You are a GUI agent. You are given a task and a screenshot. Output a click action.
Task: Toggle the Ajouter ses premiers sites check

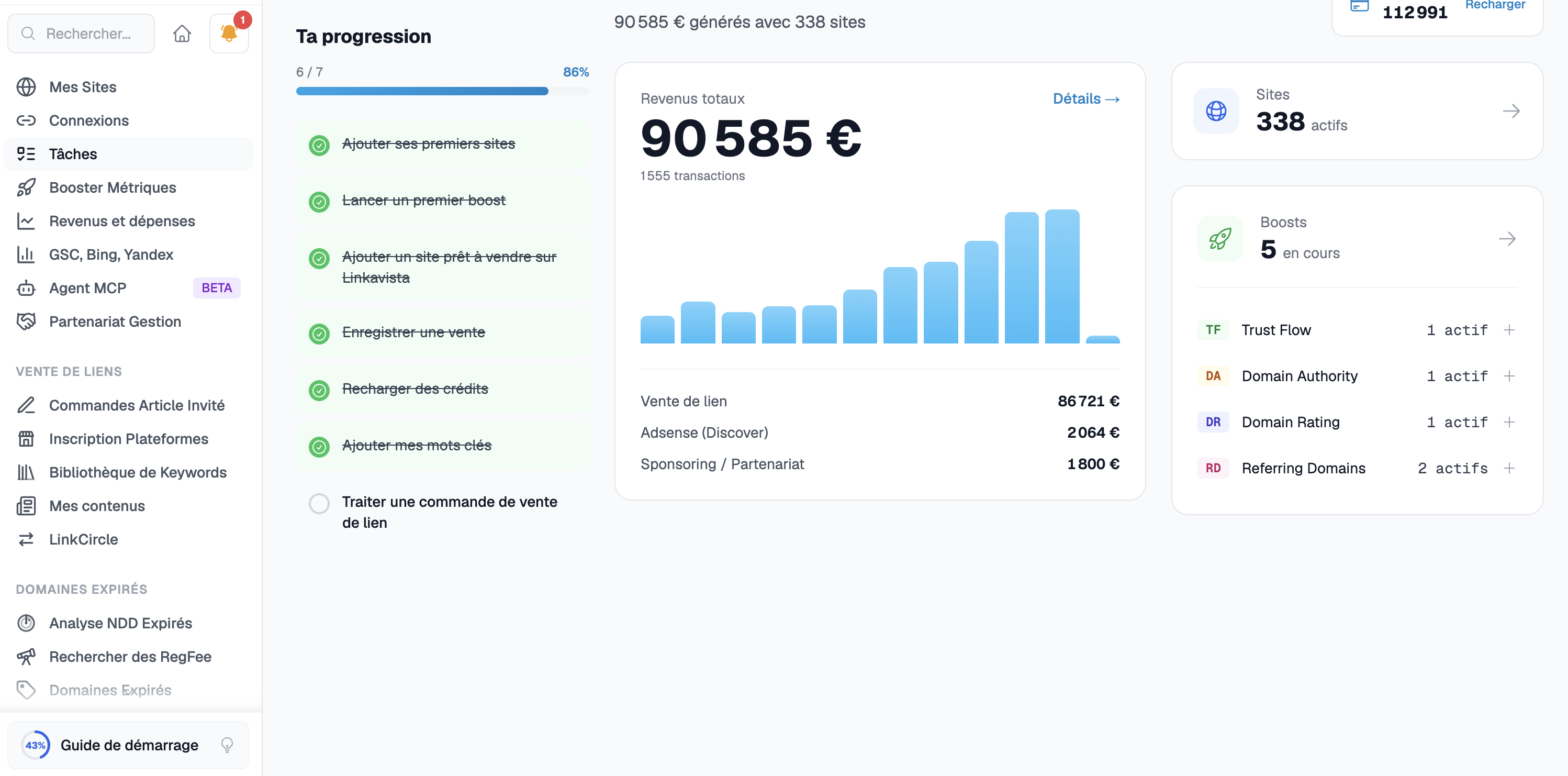[319, 145]
